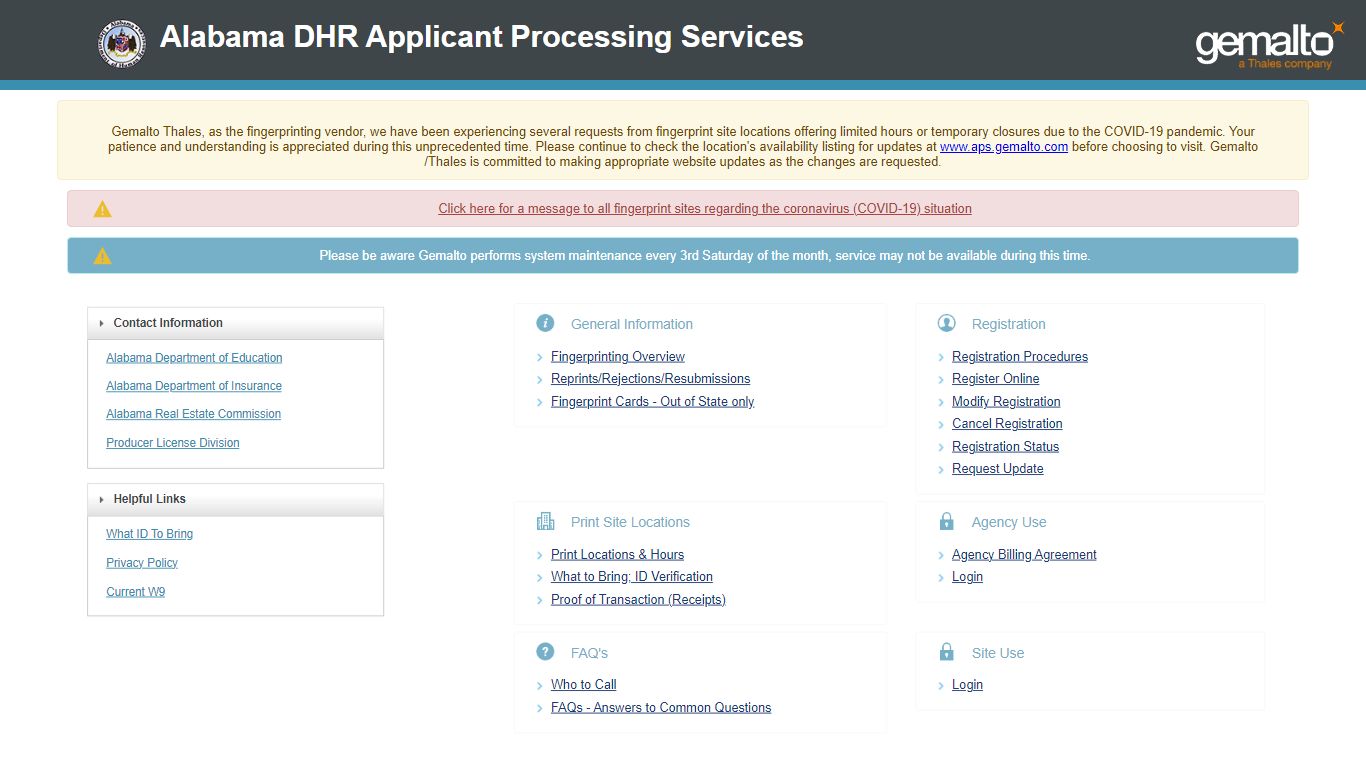The image size is (1366, 768).
Task: Click Login under Agency Use
Action: [967, 577]
